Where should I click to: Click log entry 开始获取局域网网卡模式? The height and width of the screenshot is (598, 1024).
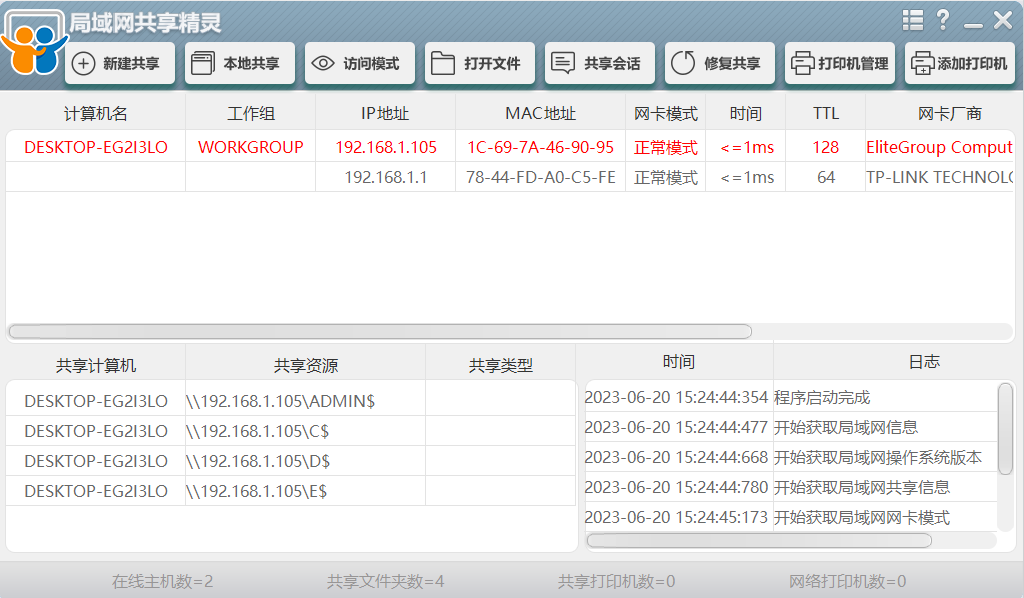tap(862, 518)
